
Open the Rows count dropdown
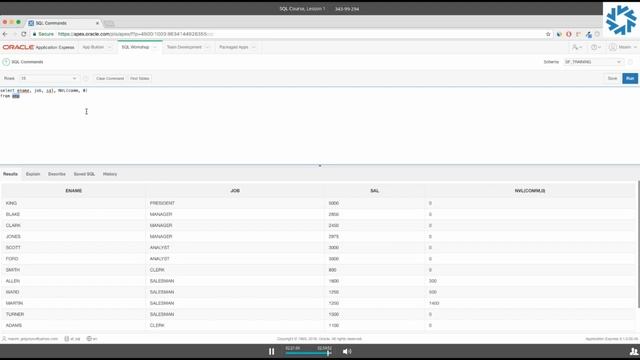coord(49,78)
